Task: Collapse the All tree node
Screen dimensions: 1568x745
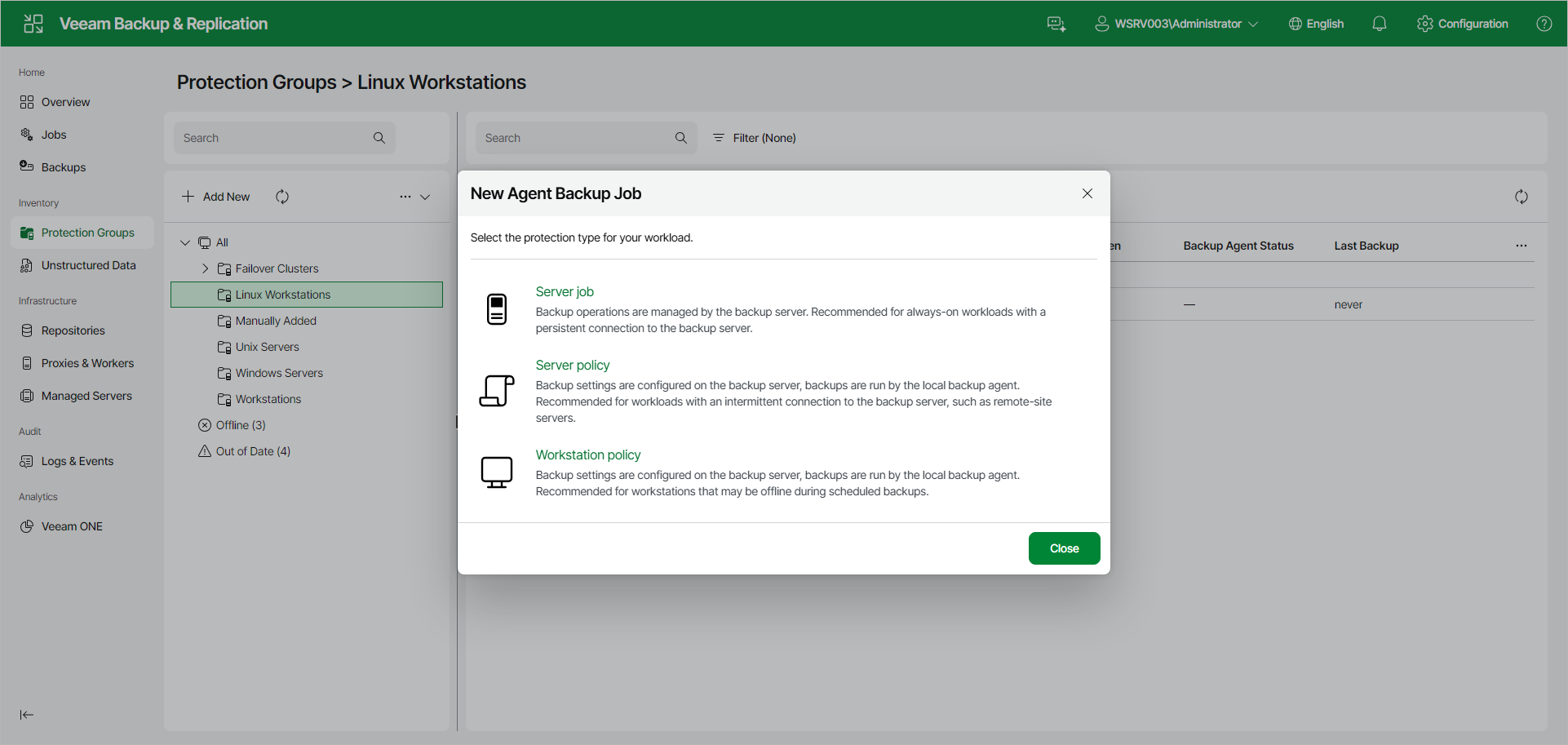Action: click(185, 242)
